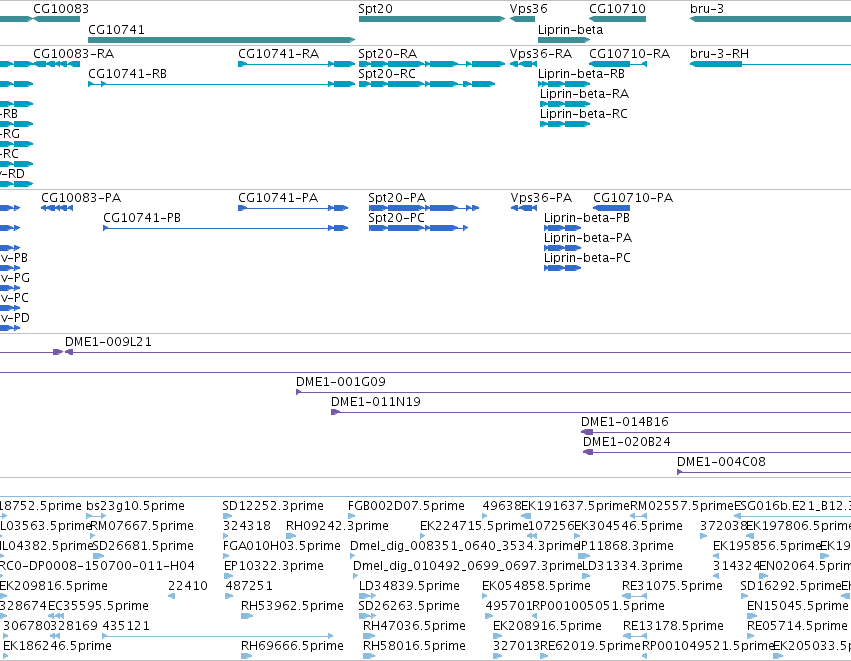The image size is (851, 661).
Task: Select transcript Vps36-RA
Action: (541, 54)
